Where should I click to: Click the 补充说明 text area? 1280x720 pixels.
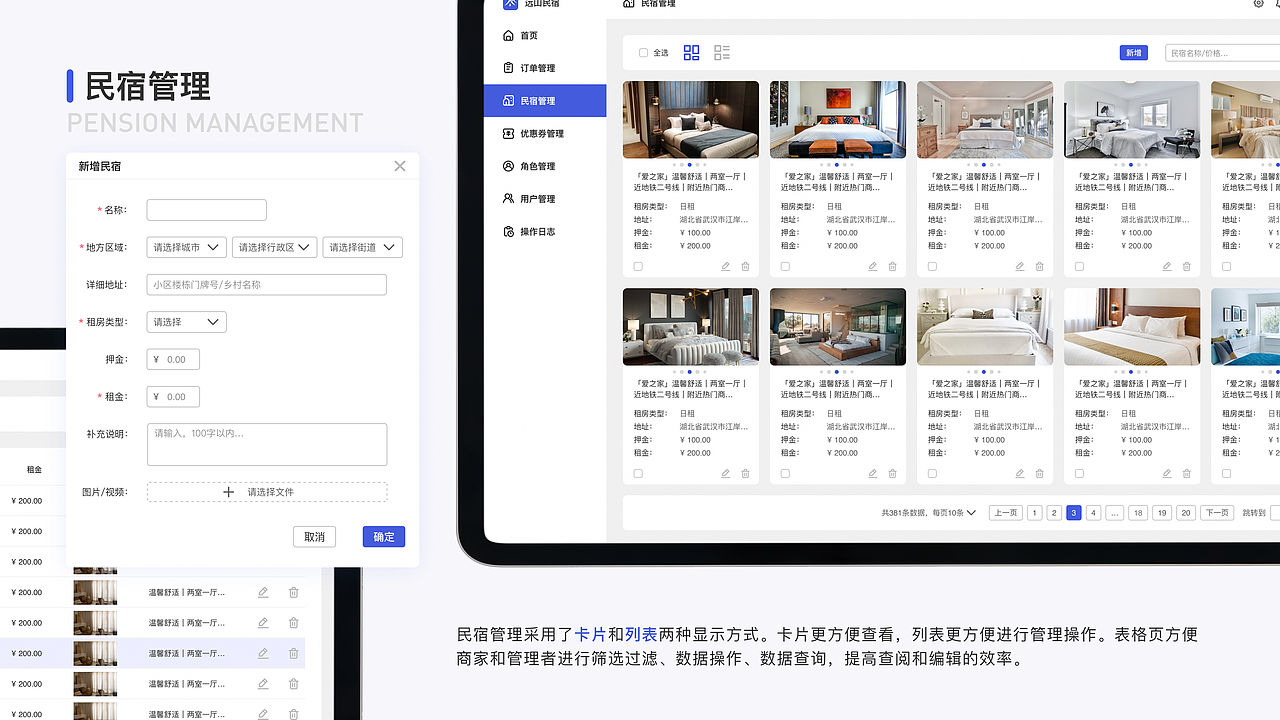[267, 444]
